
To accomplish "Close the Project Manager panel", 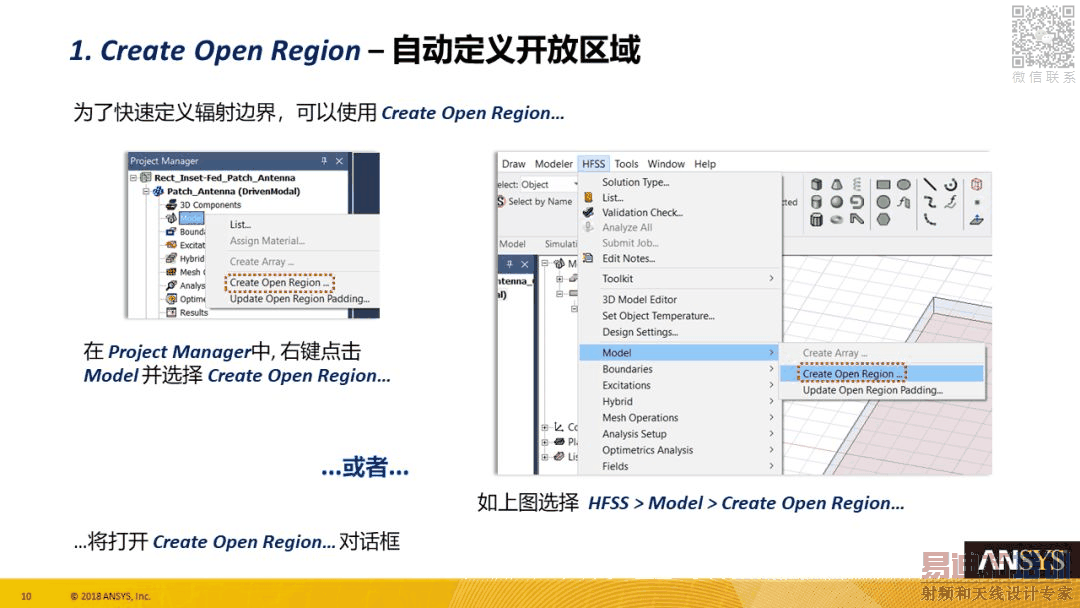I will pos(339,160).
